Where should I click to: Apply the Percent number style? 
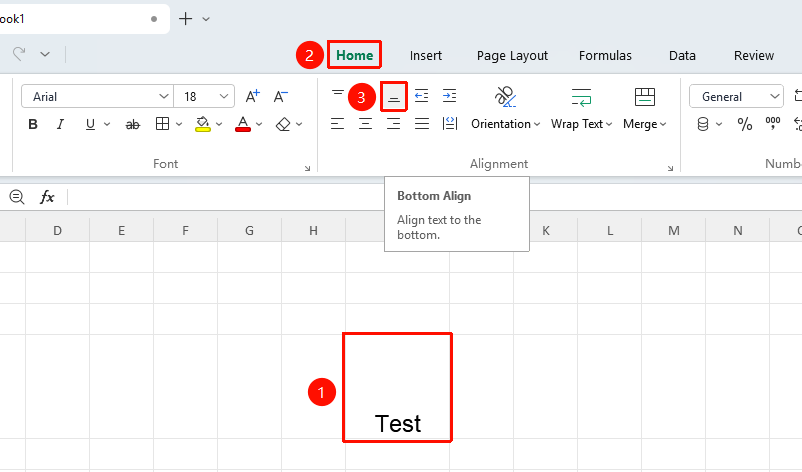[x=745, y=124]
